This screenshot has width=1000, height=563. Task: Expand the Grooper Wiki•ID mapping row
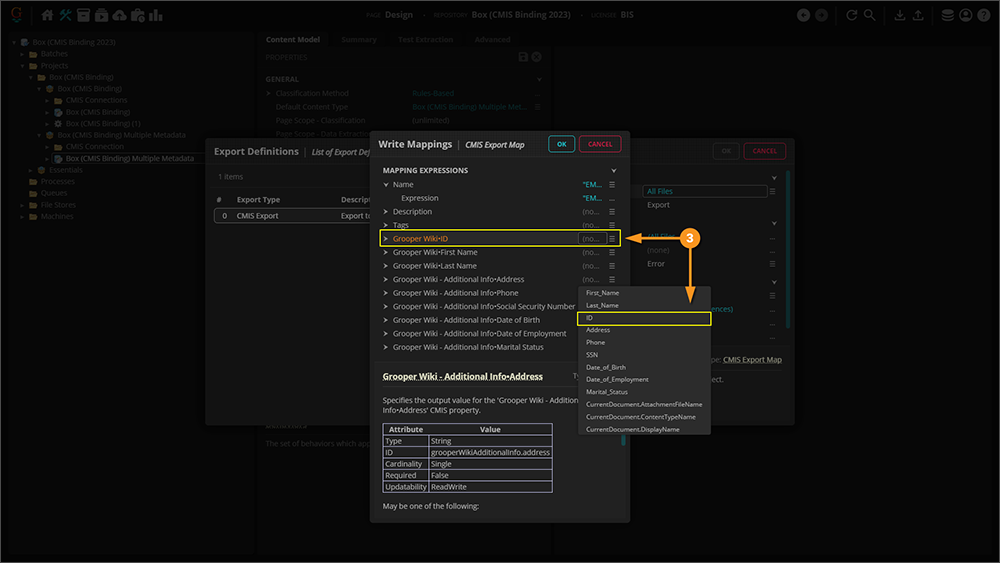[386, 239]
